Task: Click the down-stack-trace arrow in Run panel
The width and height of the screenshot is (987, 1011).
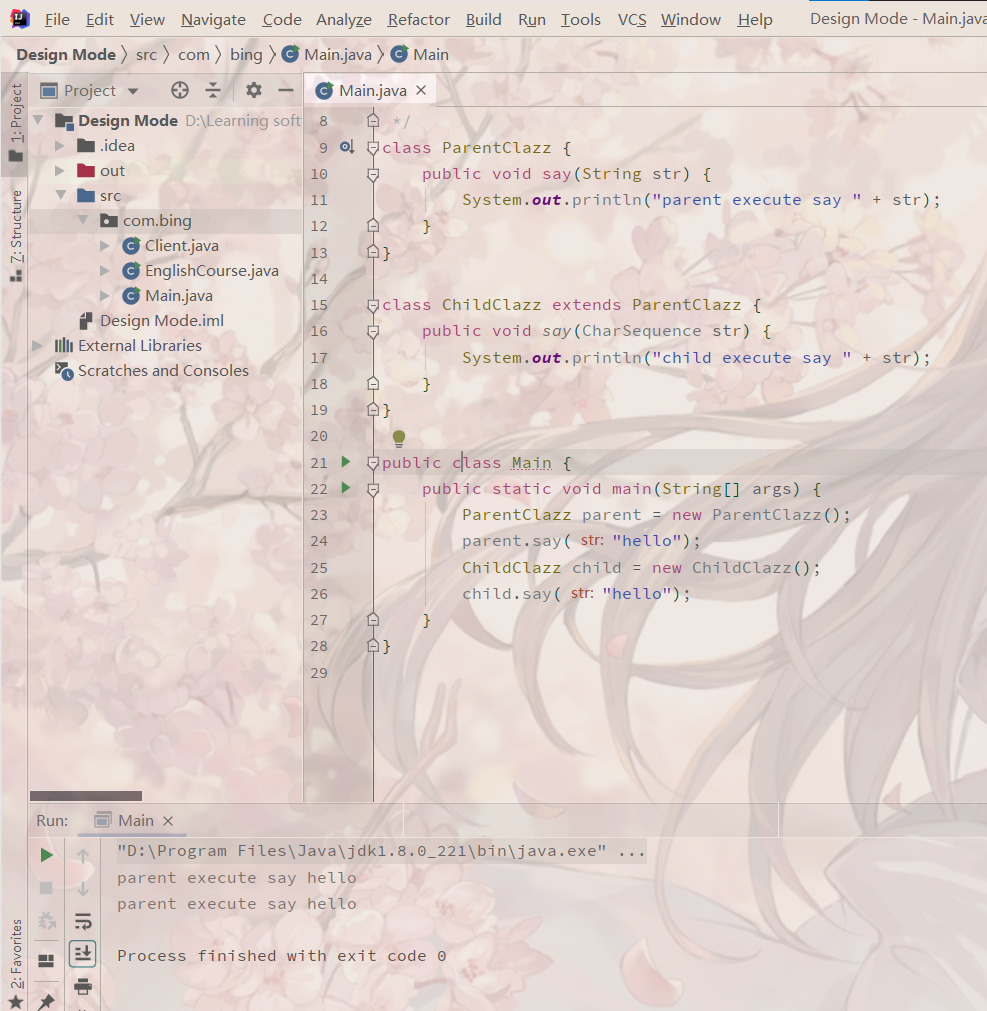Action: (x=83, y=888)
